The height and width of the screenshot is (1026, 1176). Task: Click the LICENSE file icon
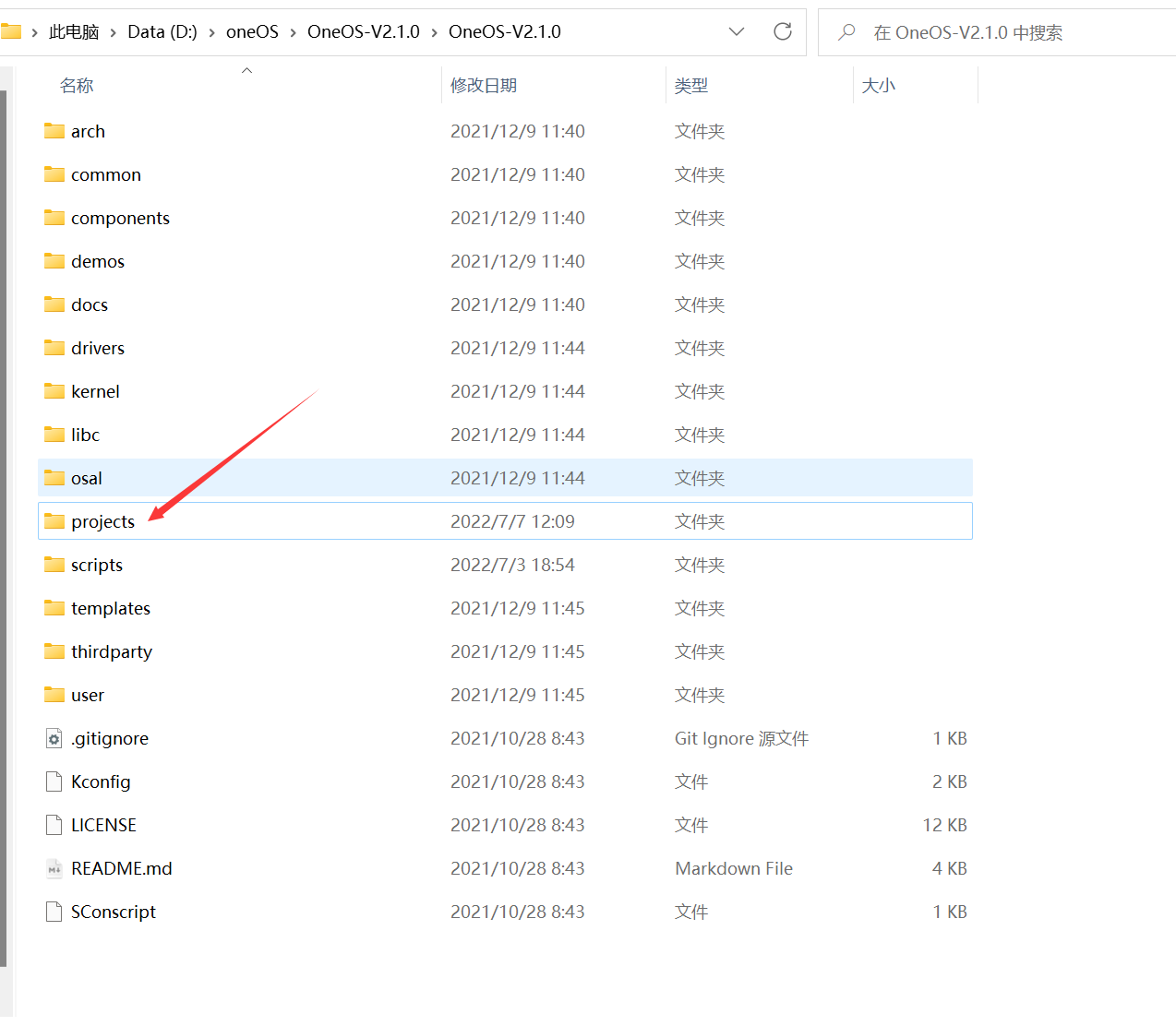pos(54,825)
